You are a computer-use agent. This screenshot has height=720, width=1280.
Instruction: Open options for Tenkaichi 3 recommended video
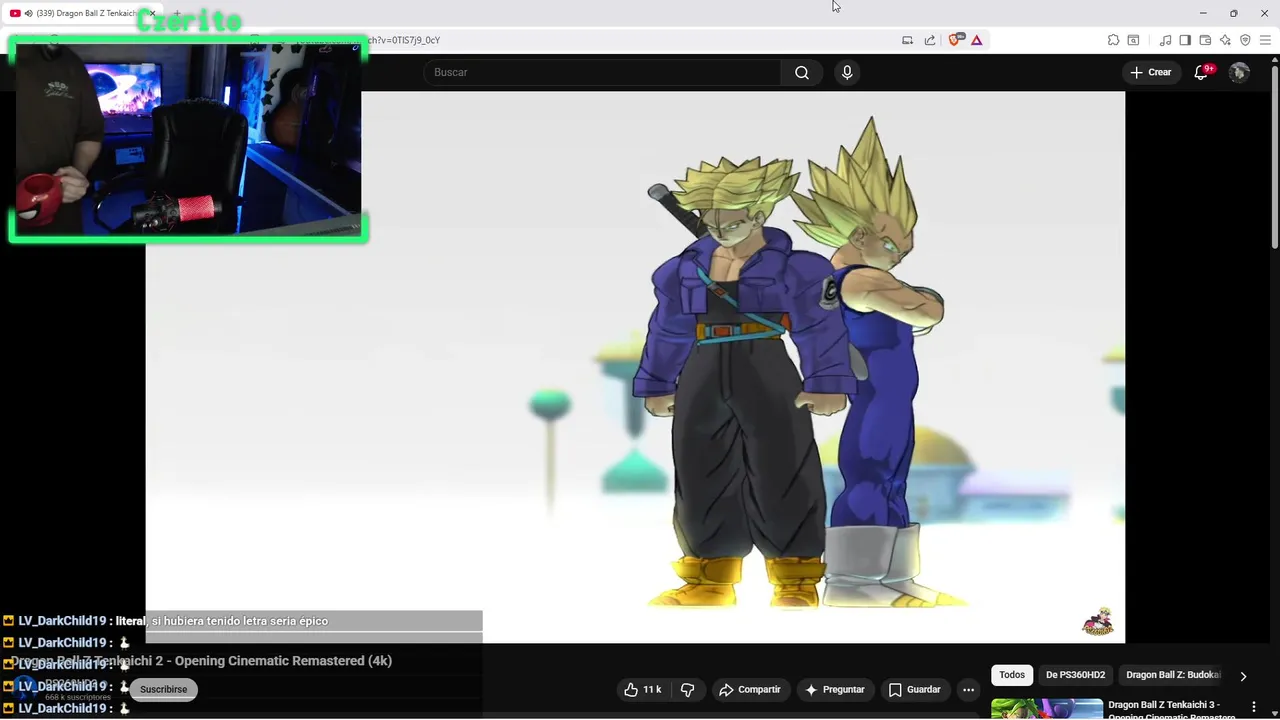pyautogui.click(x=1253, y=707)
